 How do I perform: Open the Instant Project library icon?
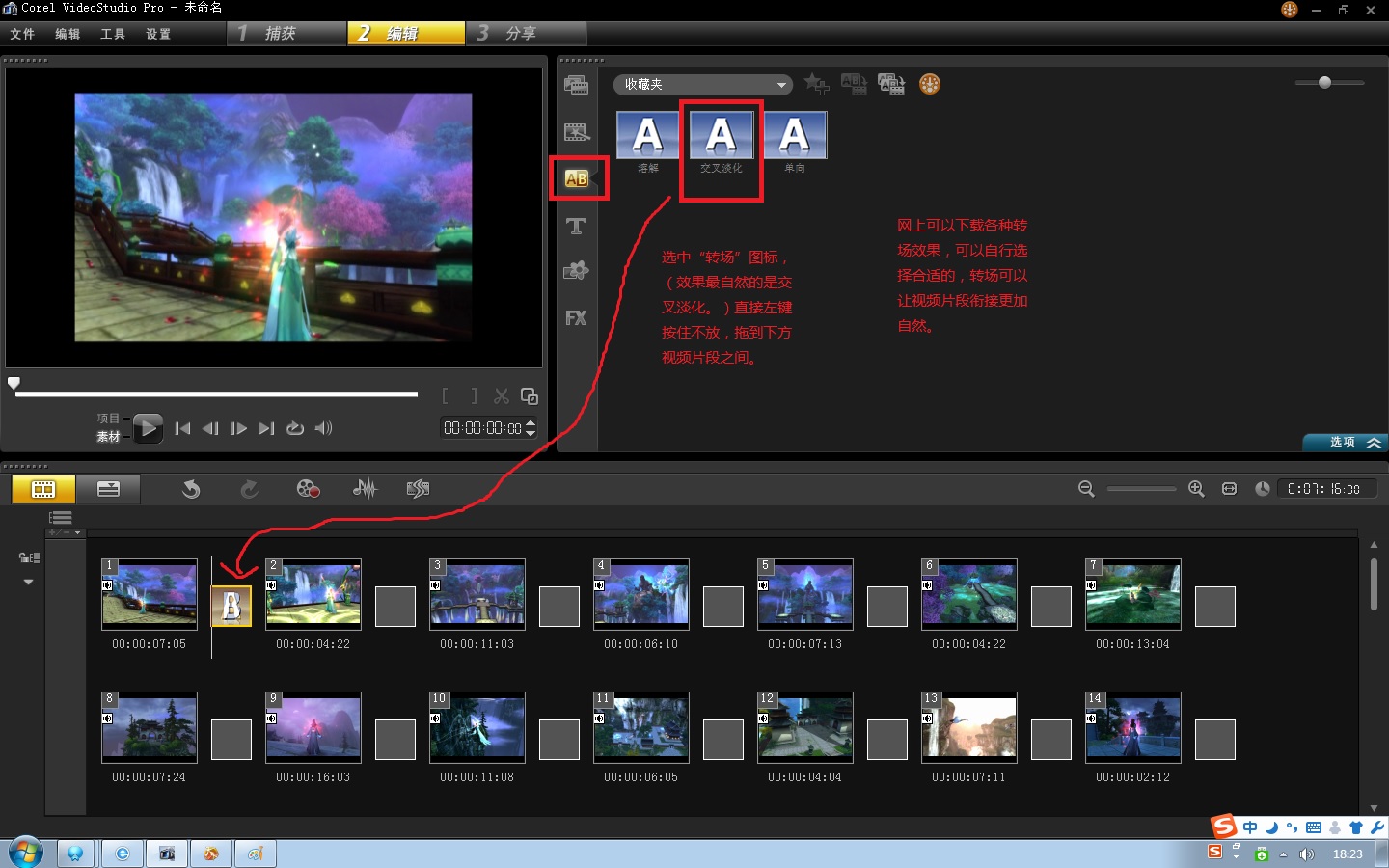576,132
